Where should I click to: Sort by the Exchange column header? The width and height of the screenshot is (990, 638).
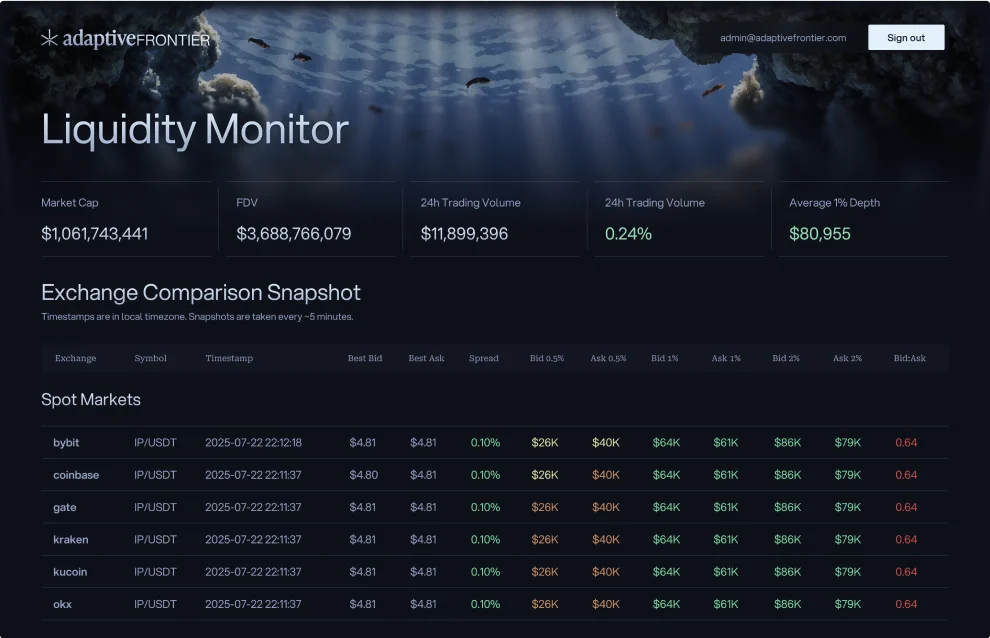coord(76,358)
